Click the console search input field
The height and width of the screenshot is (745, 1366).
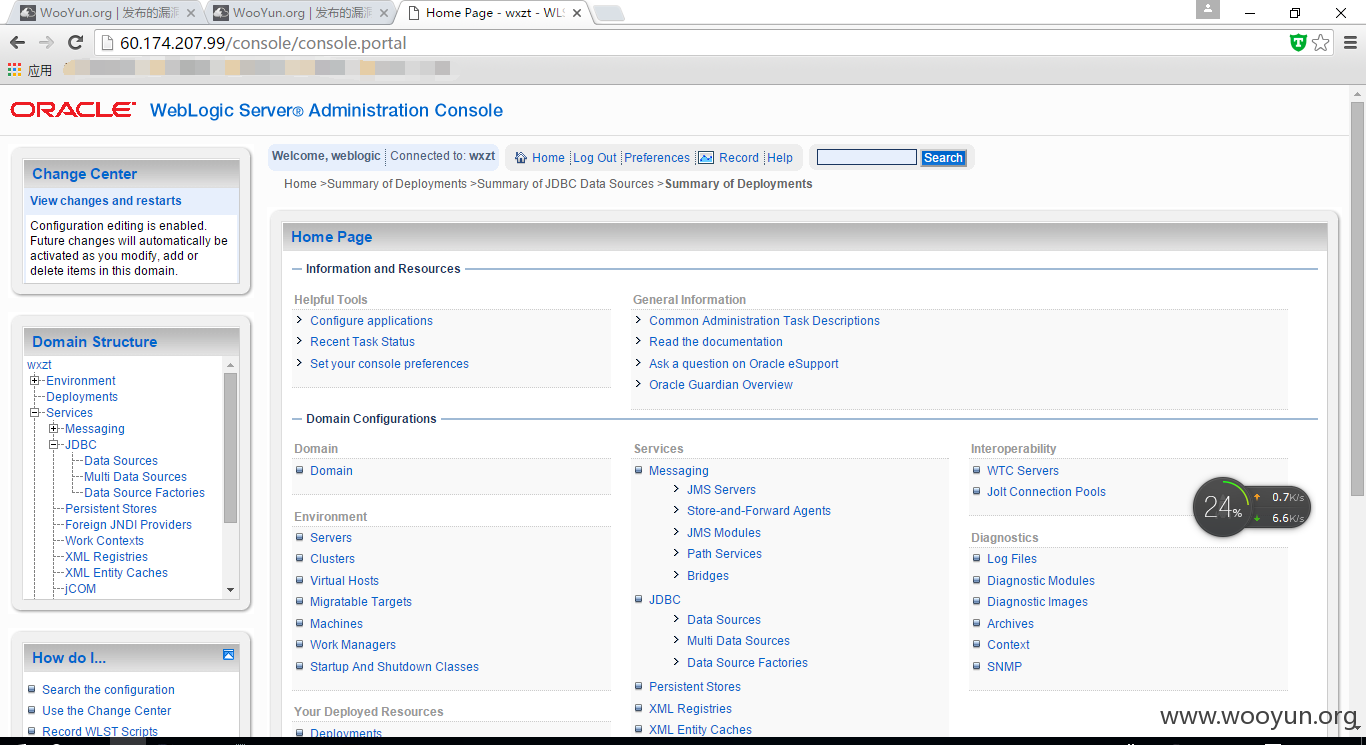click(x=866, y=157)
